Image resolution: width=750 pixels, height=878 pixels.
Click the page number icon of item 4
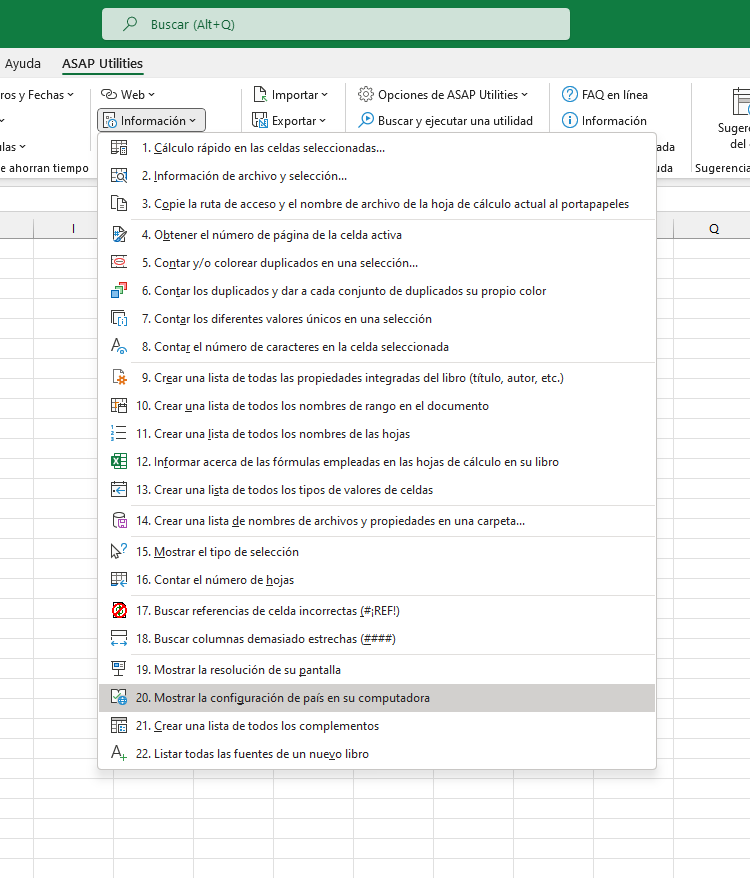(119, 235)
